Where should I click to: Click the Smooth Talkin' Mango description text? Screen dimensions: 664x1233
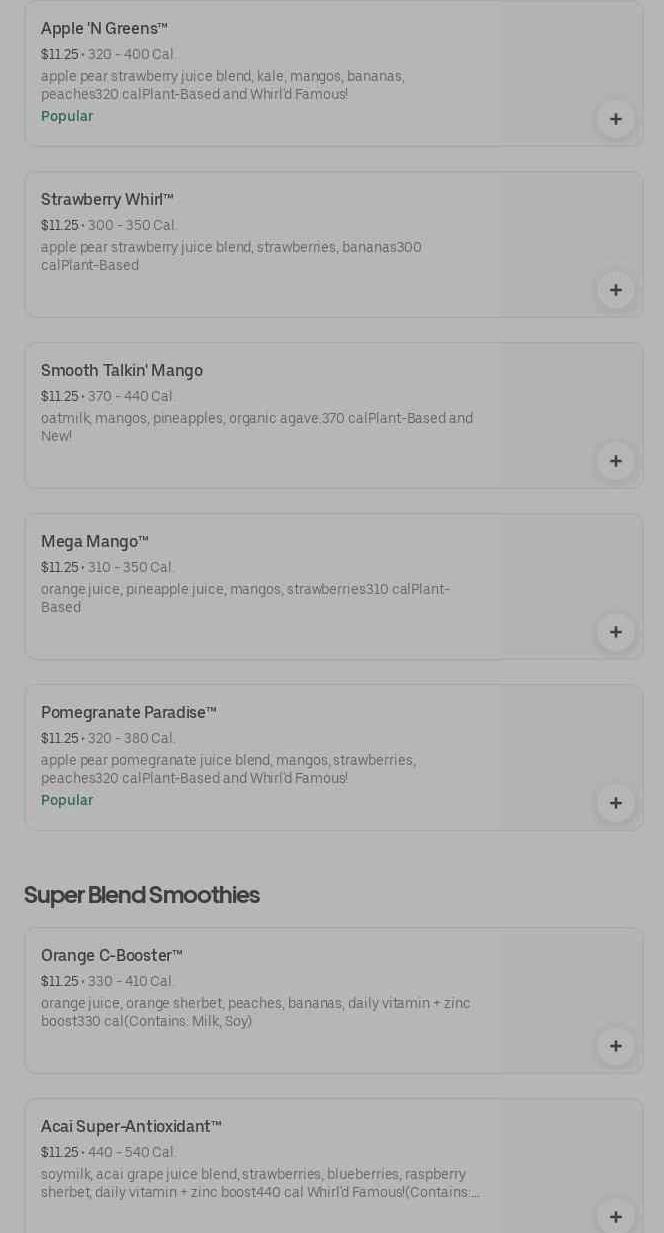pyautogui.click(x=256, y=427)
